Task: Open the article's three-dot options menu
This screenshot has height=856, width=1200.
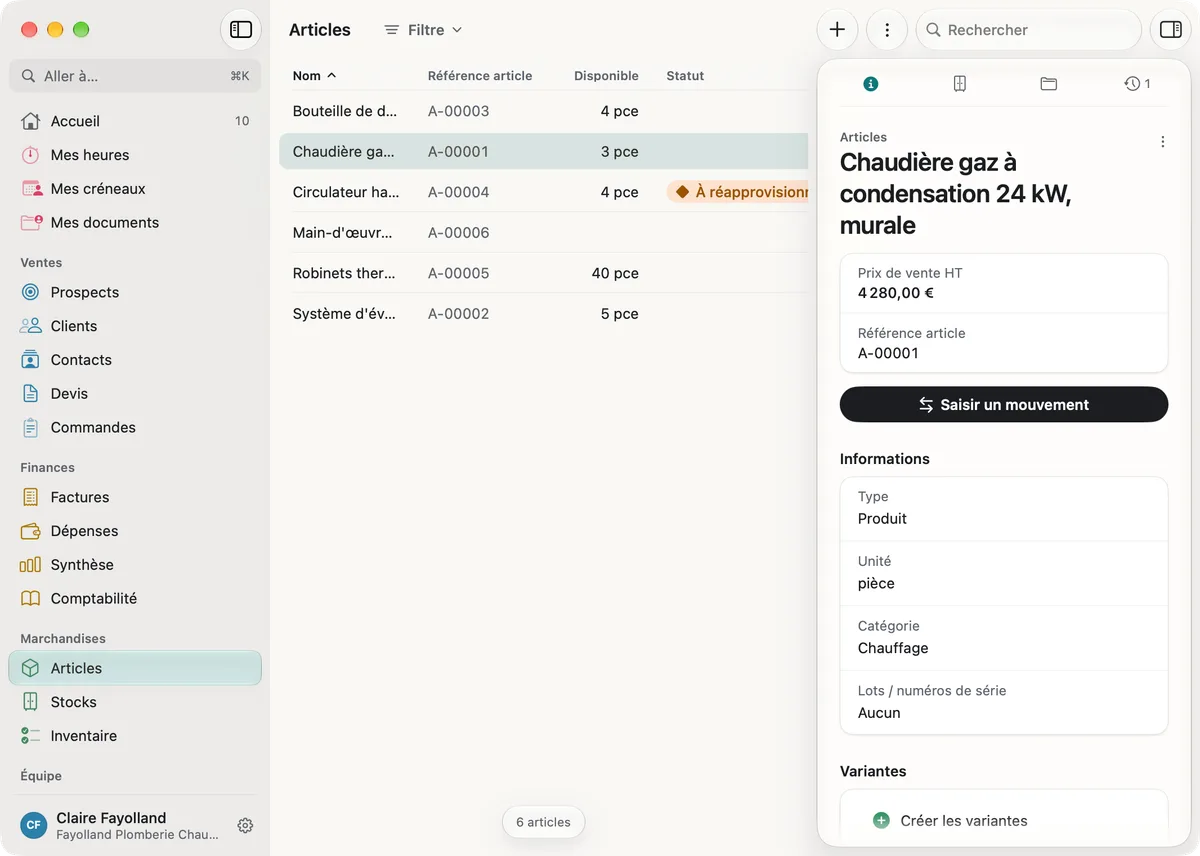Action: 1162,142
